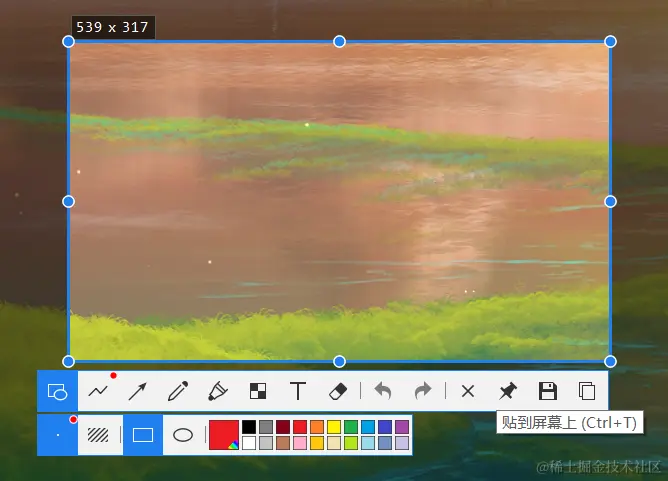
Task: Click the top-left selection handle
Action: (x=68, y=41)
